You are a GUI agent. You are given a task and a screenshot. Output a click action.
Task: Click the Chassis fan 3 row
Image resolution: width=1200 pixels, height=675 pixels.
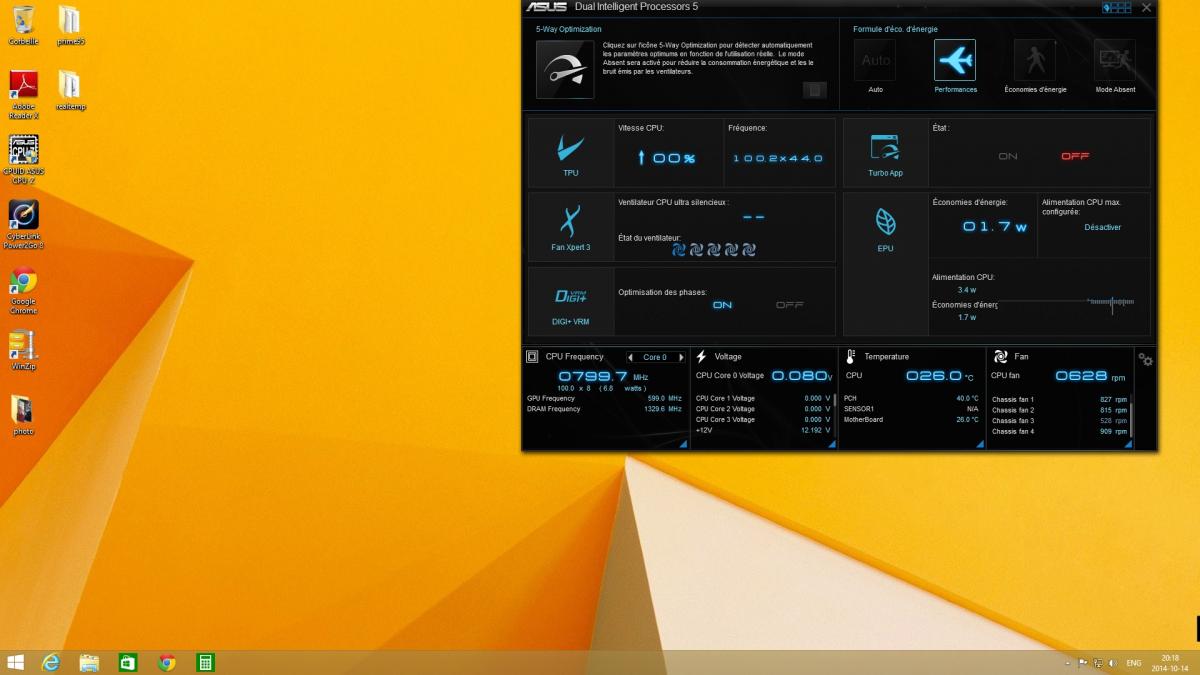tap(1060, 421)
